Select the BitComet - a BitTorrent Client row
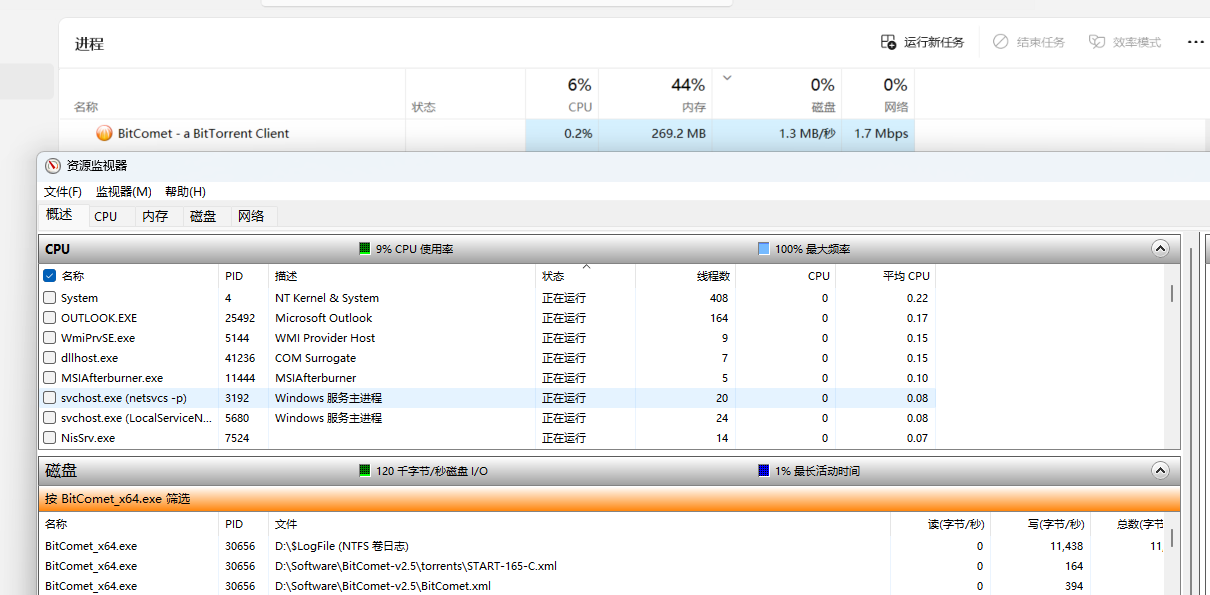Screen dimensions: 1210x595 487,133
